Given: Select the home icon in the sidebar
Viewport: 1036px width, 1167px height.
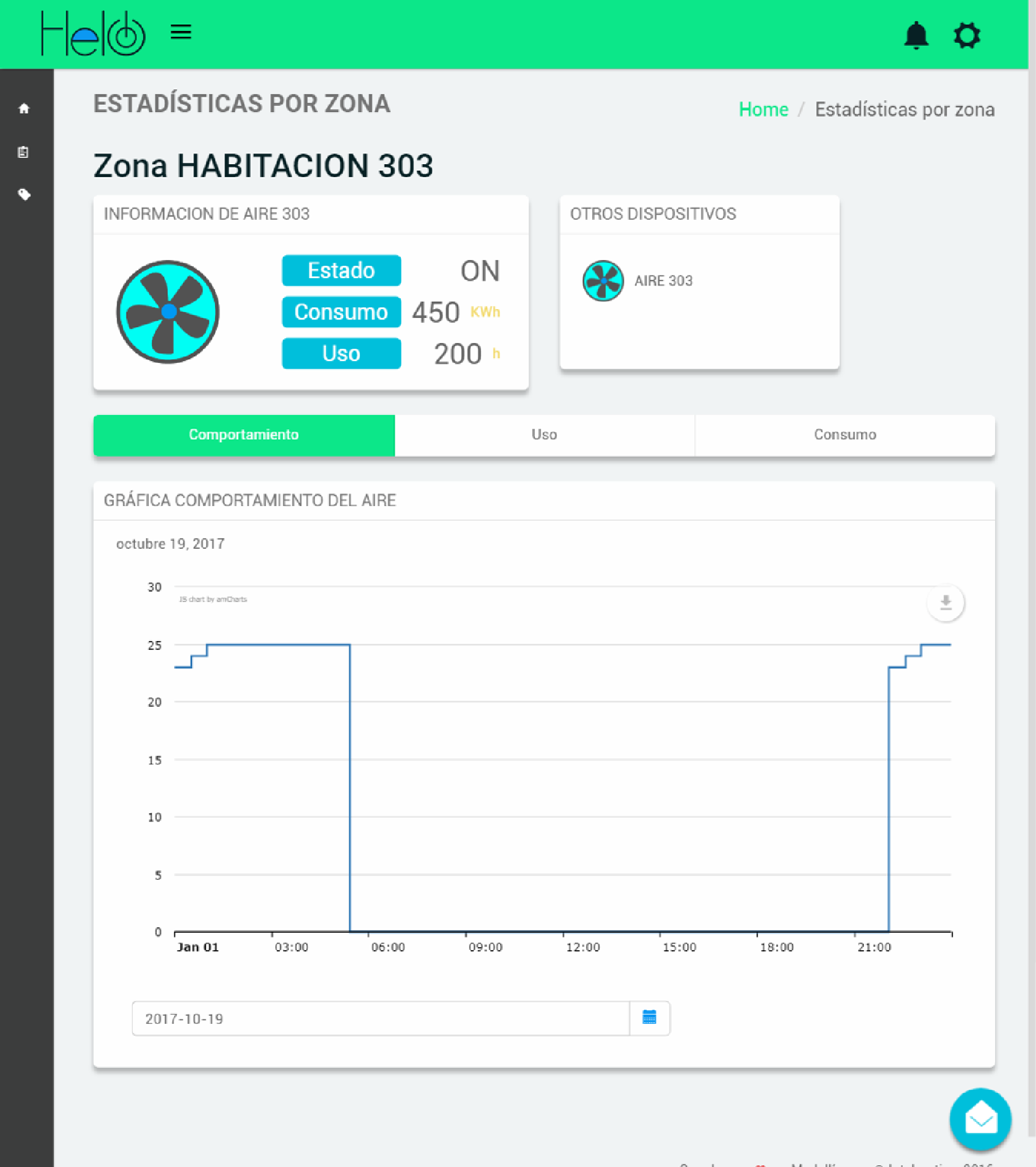Looking at the screenshot, I should pyautogui.click(x=25, y=108).
